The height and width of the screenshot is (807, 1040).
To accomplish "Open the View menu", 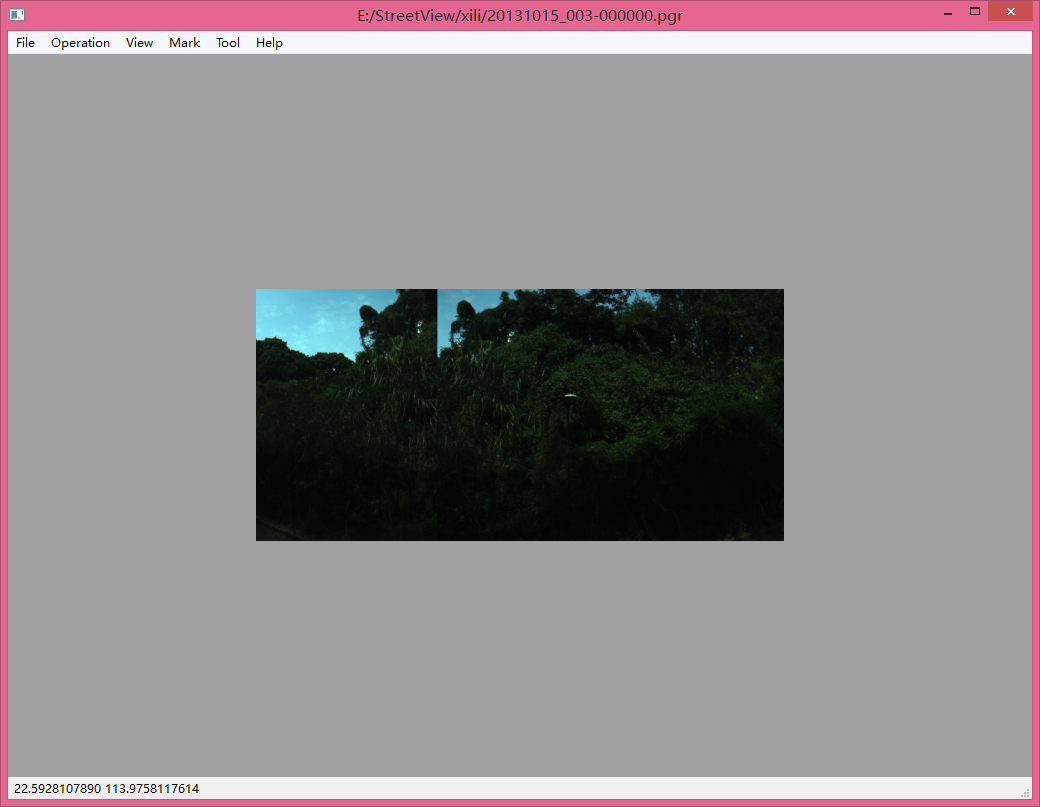I will point(139,42).
